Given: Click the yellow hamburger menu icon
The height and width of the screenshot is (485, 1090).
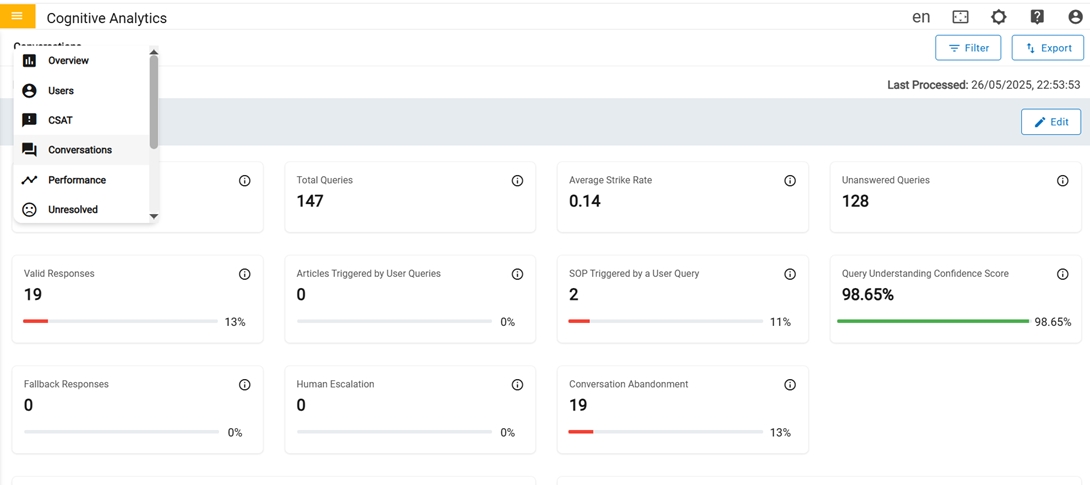Looking at the screenshot, I should [x=17, y=16].
